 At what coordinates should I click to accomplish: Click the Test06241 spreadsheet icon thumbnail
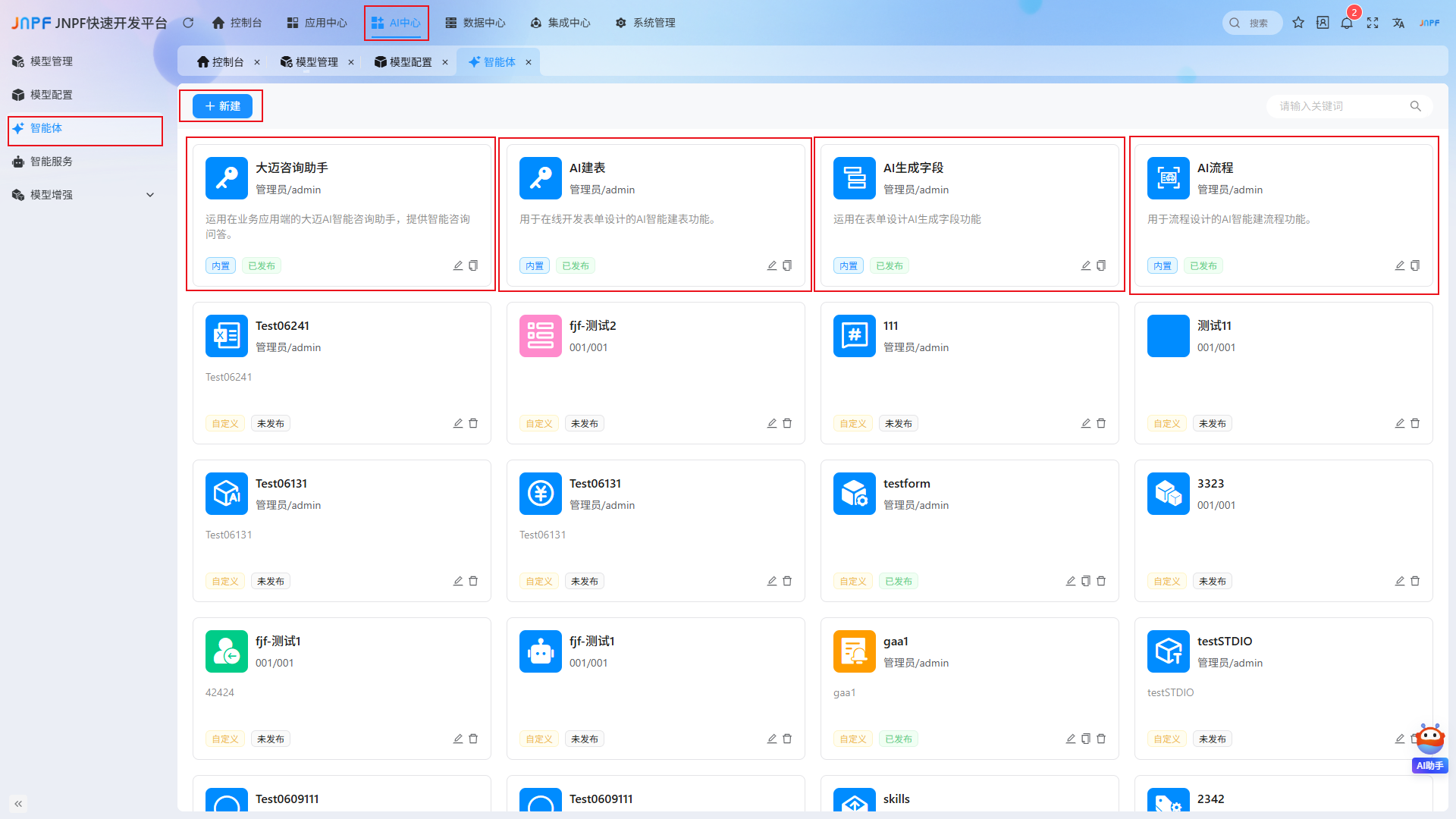point(227,336)
